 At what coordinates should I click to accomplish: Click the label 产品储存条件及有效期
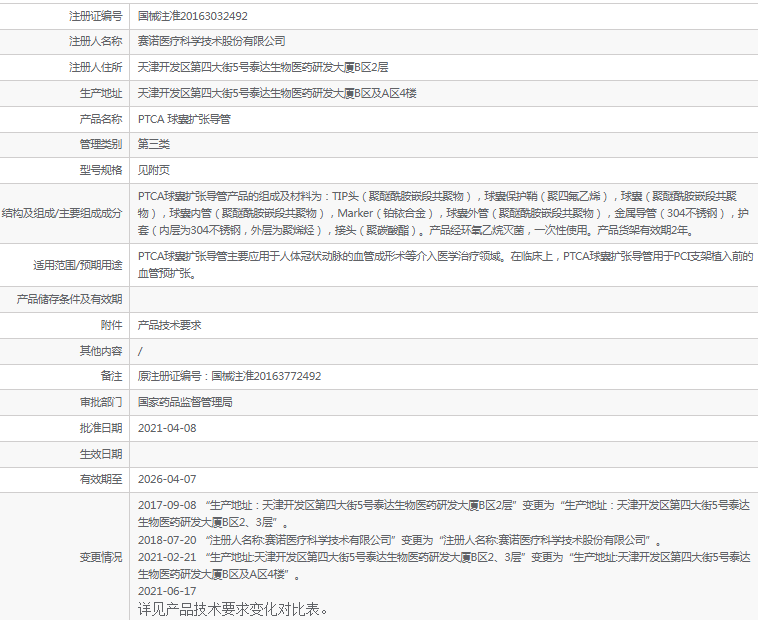(x=69, y=299)
